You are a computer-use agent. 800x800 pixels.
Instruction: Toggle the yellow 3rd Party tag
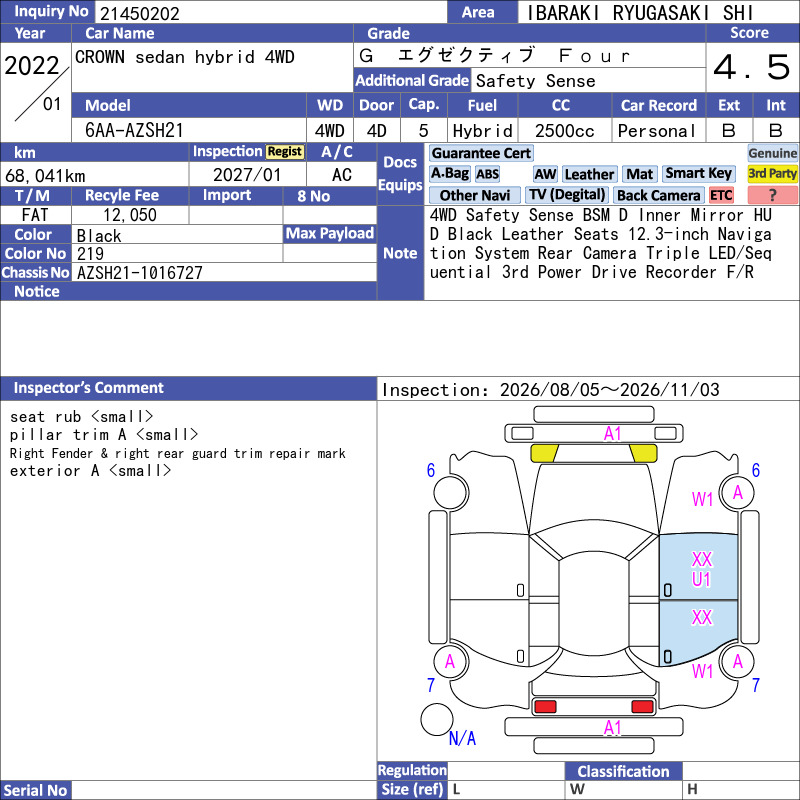click(772, 174)
